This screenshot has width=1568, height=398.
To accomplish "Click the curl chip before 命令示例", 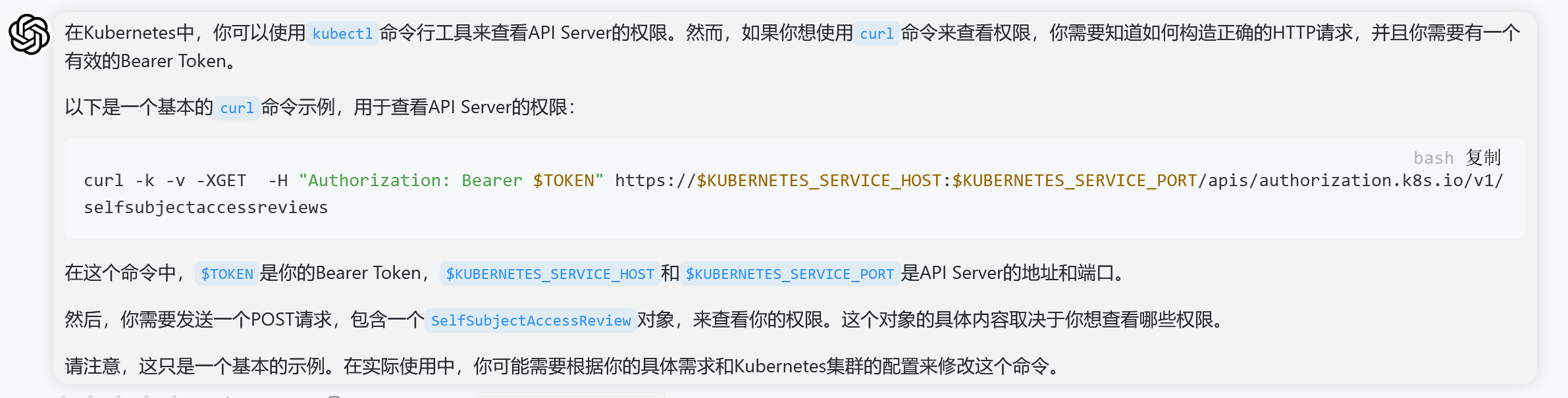I will tap(237, 108).
